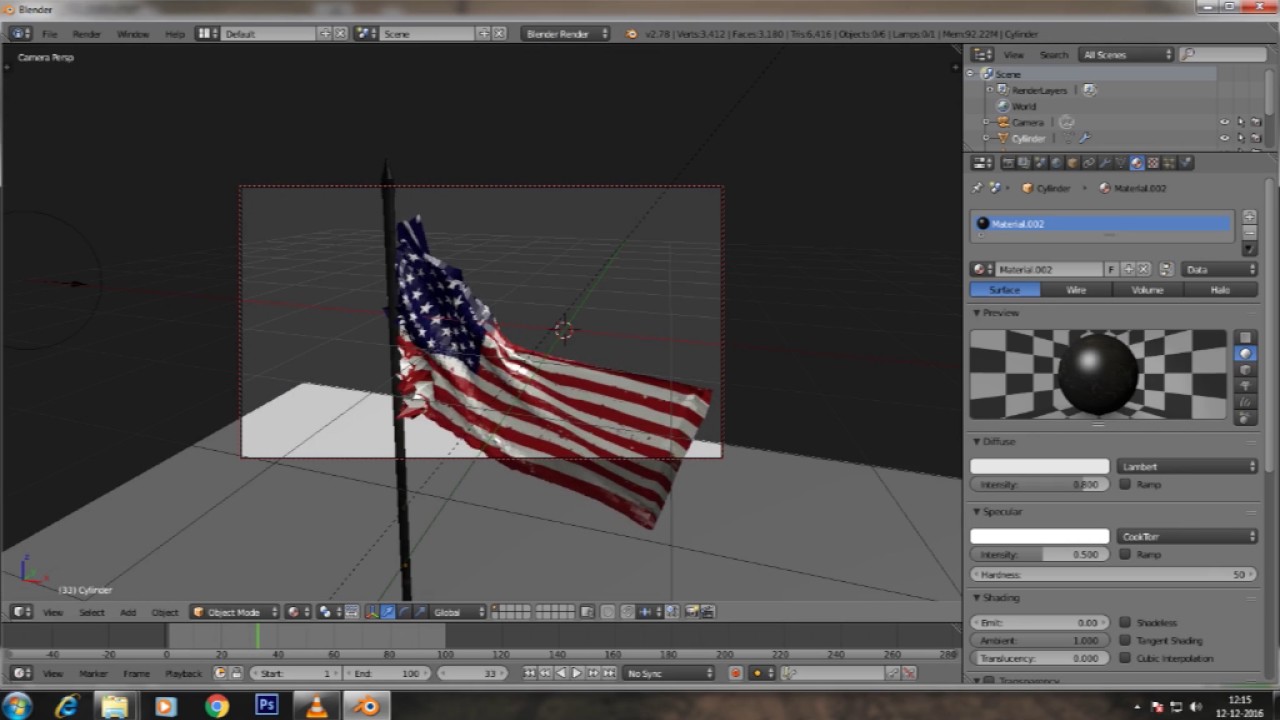Select flat plane preview shape
This screenshot has width=1280, height=720.
[1245, 338]
